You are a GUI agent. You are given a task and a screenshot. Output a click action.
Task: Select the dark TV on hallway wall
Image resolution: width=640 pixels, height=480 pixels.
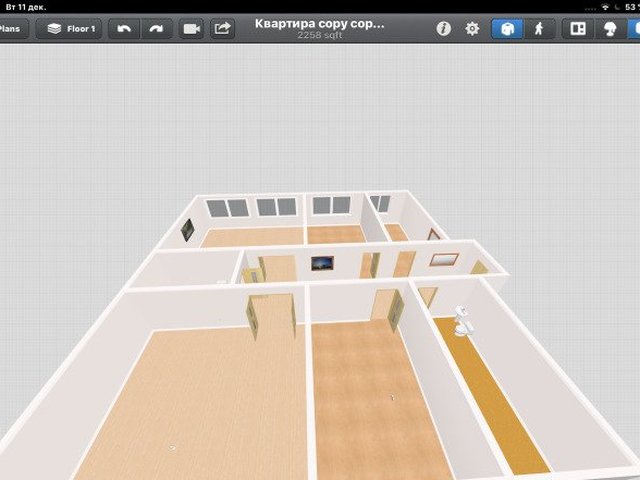[x=322, y=263]
